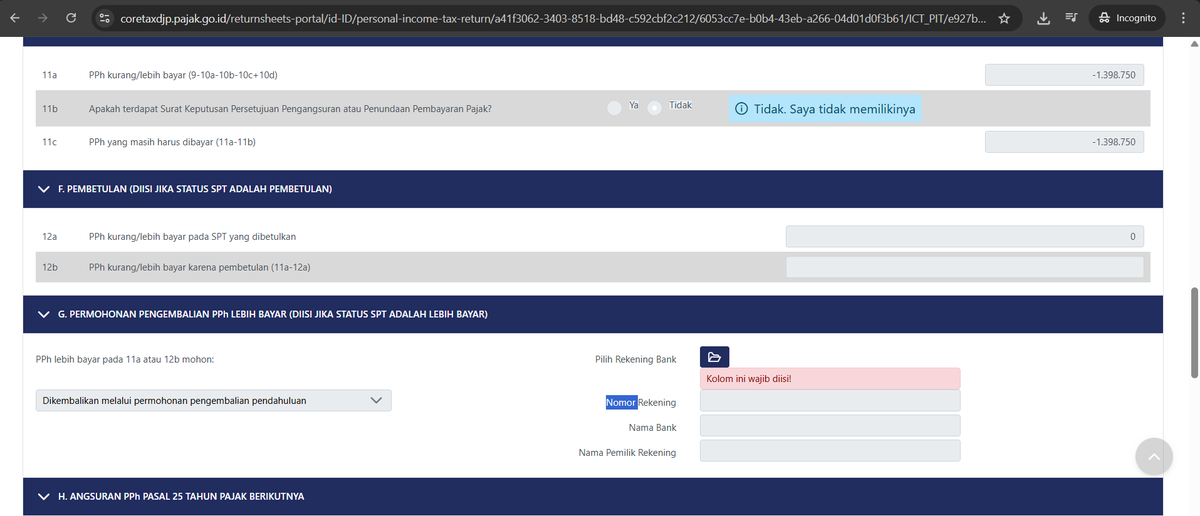The width and height of the screenshot is (1200, 516).
Task: Open browser downloads icon
Action: click(x=1042, y=18)
